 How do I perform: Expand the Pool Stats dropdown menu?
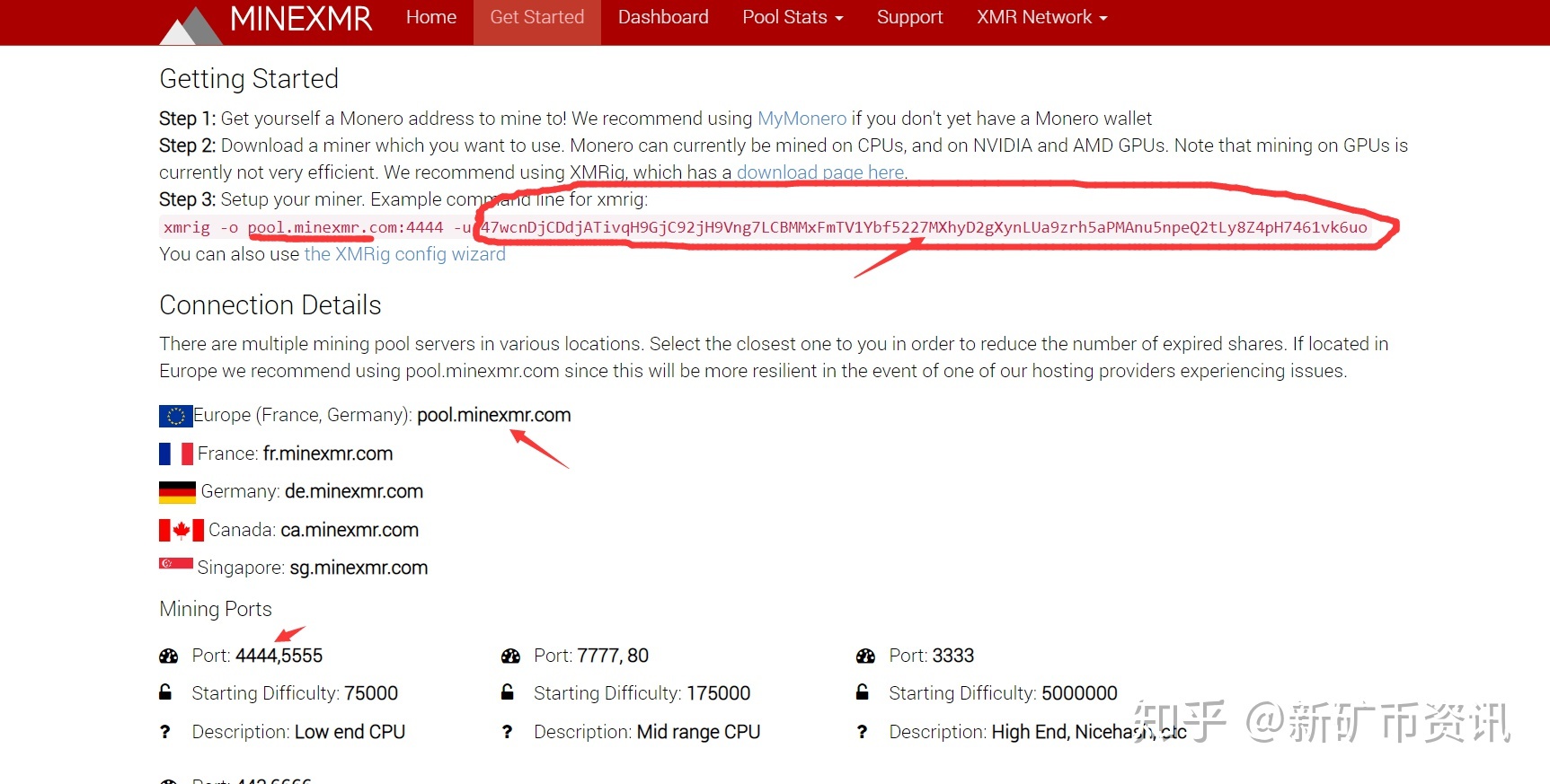click(x=792, y=18)
